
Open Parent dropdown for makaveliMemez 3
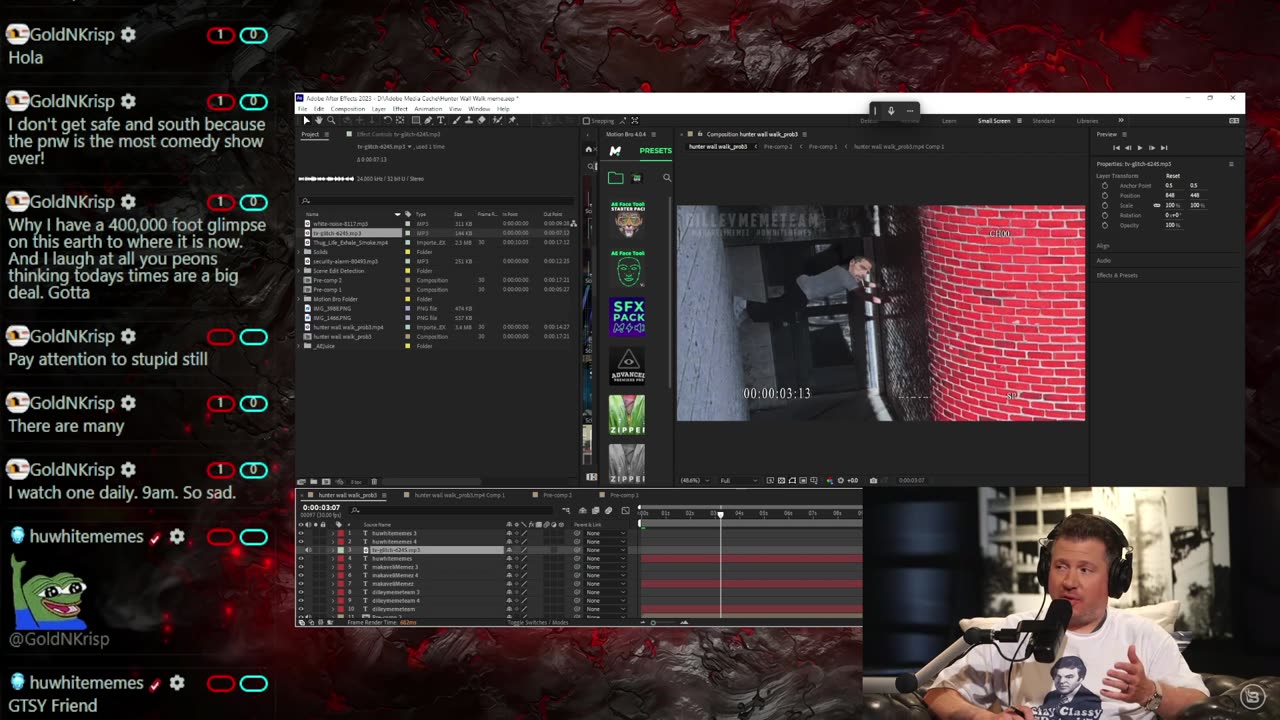pyautogui.click(x=605, y=567)
